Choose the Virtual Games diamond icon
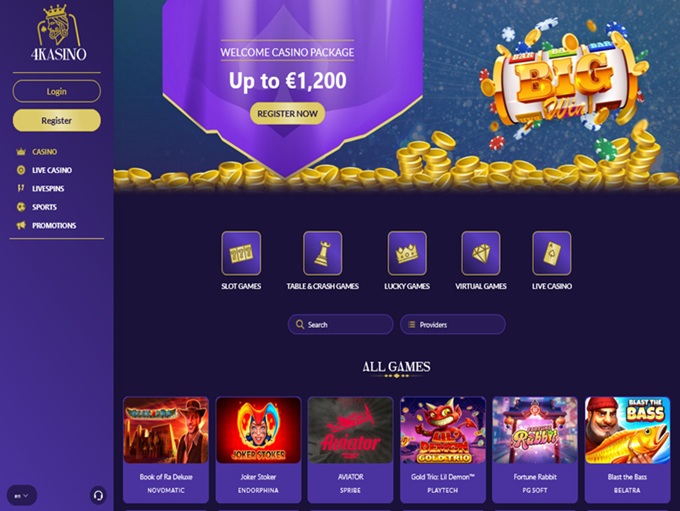This screenshot has height=511, width=680. tap(481, 253)
